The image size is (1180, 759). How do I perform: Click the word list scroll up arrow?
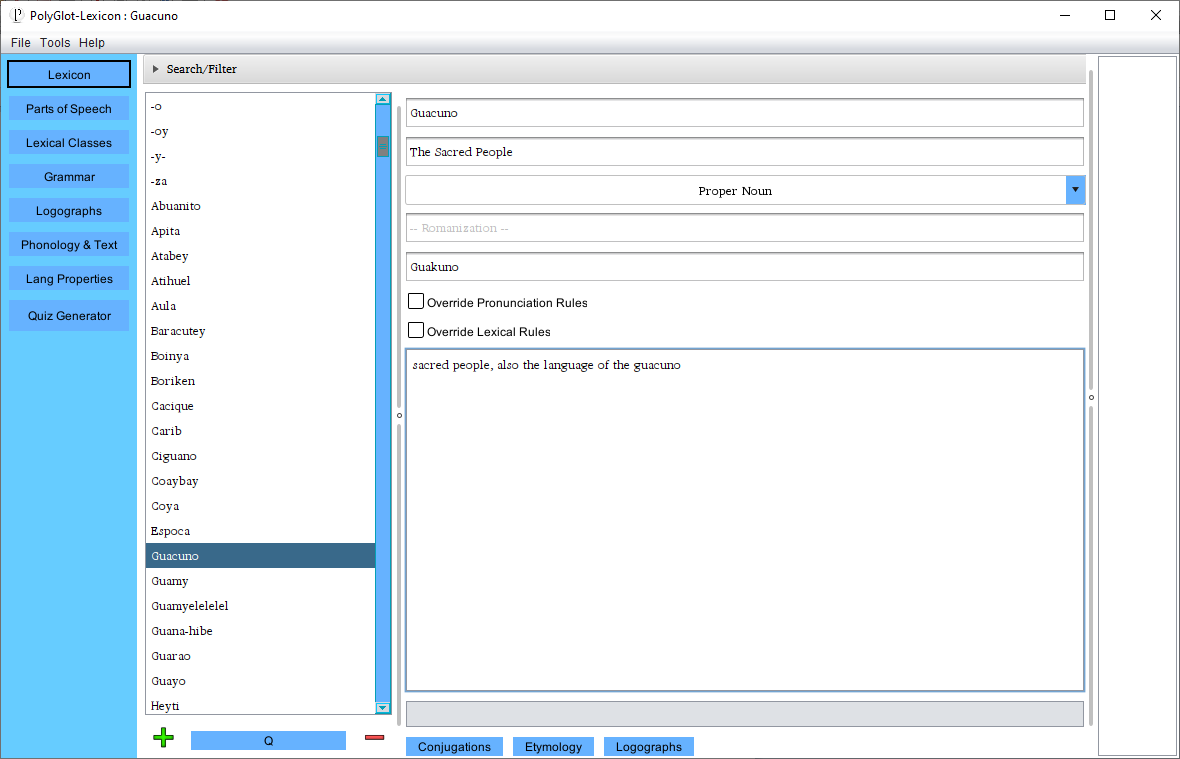(382, 99)
